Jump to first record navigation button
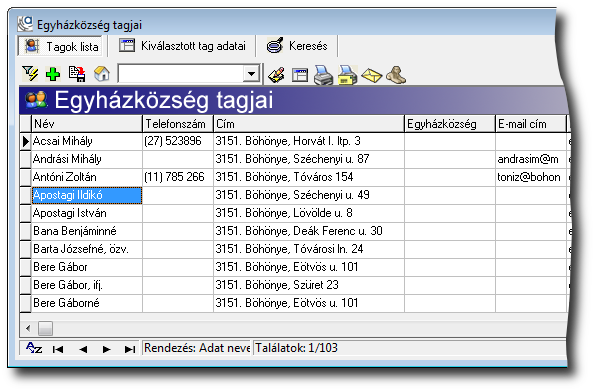The image size is (606, 391). 58,349
